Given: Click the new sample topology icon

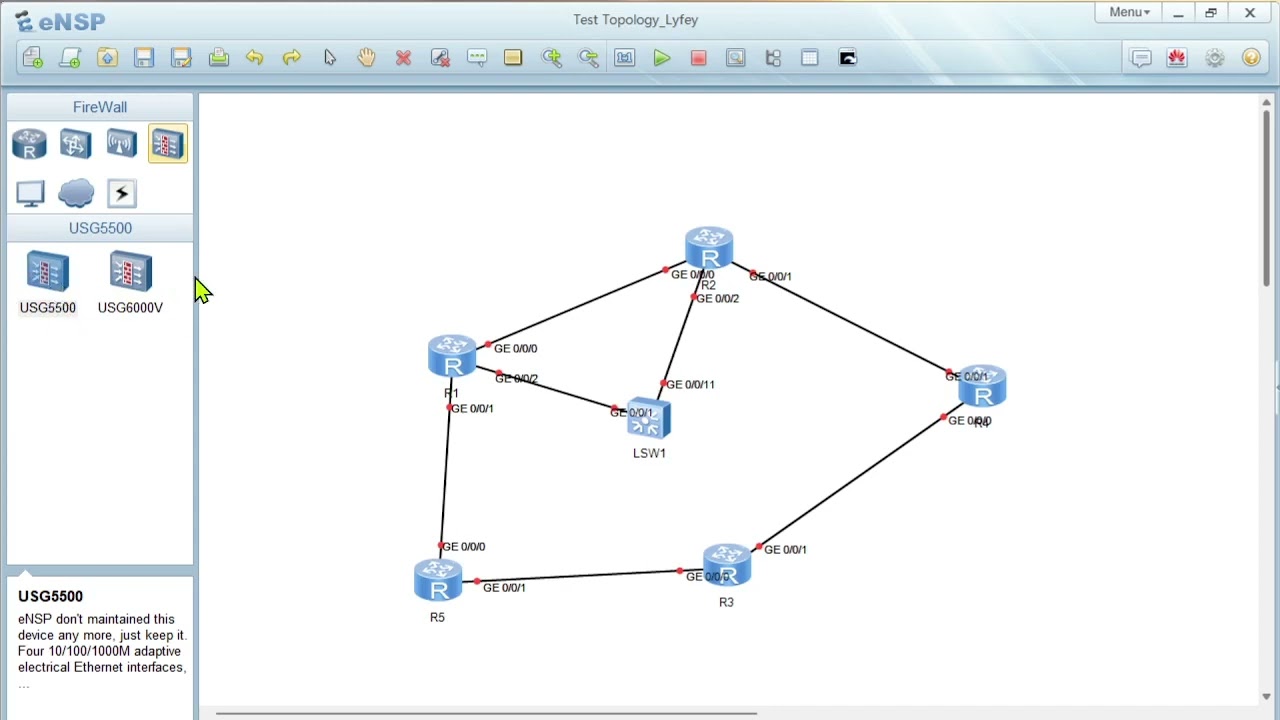Looking at the screenshot, I should click(x=70, y=58).
